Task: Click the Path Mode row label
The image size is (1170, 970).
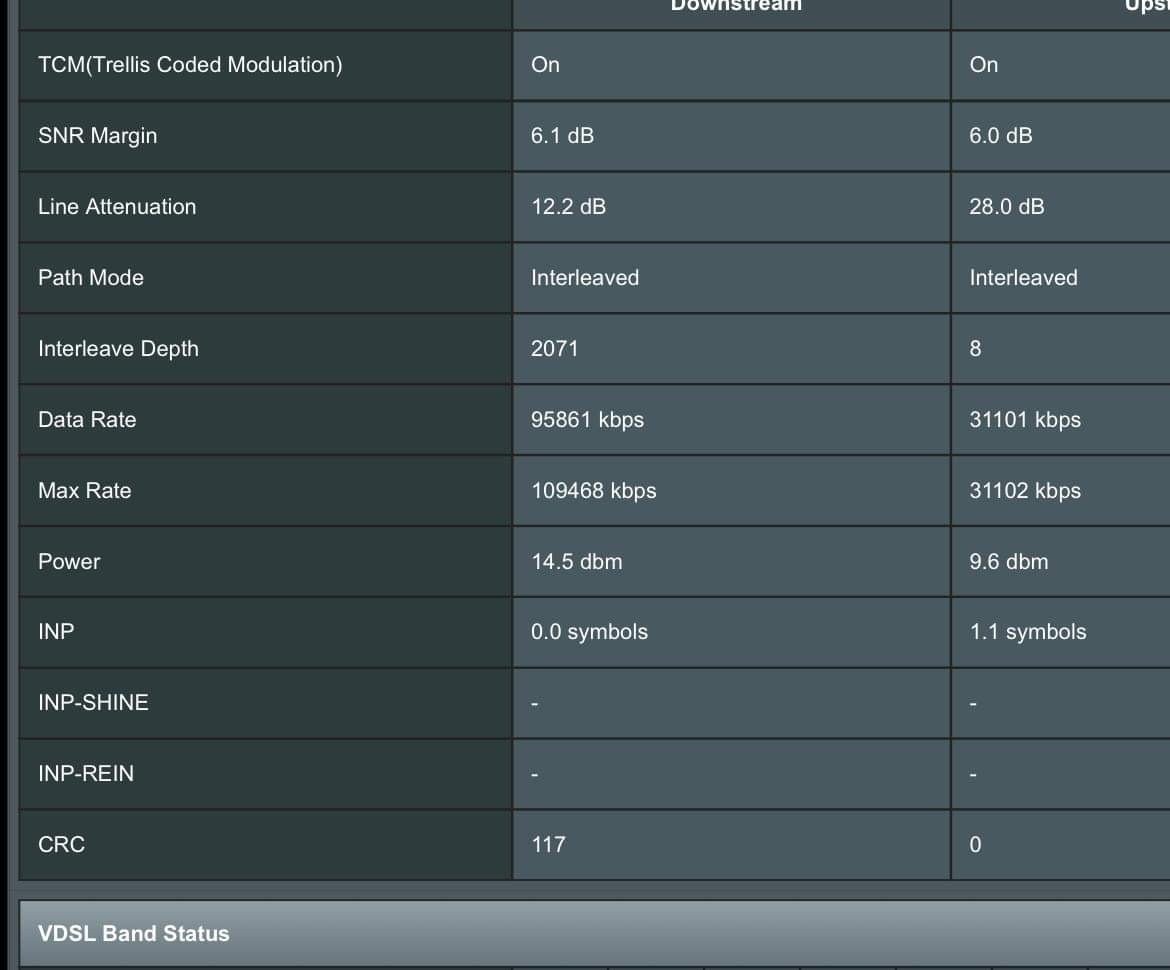Action: tap(91, 278)
